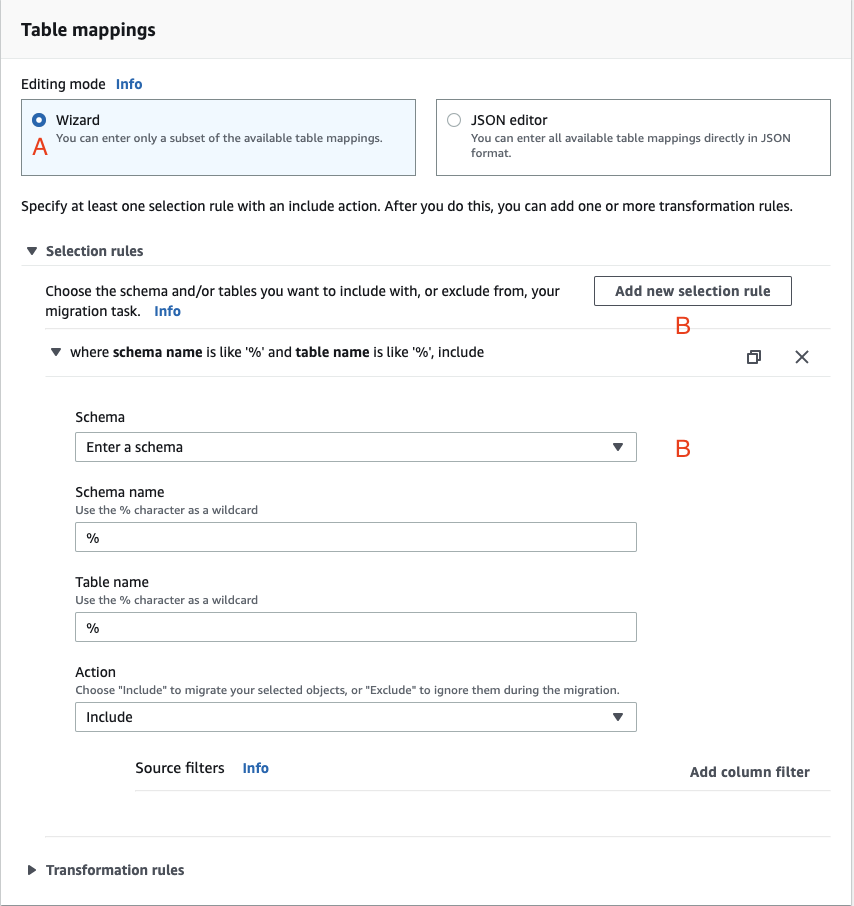This screenshot has height=906, width=854.
Task: Click Add column filter button
Action: 749,772
